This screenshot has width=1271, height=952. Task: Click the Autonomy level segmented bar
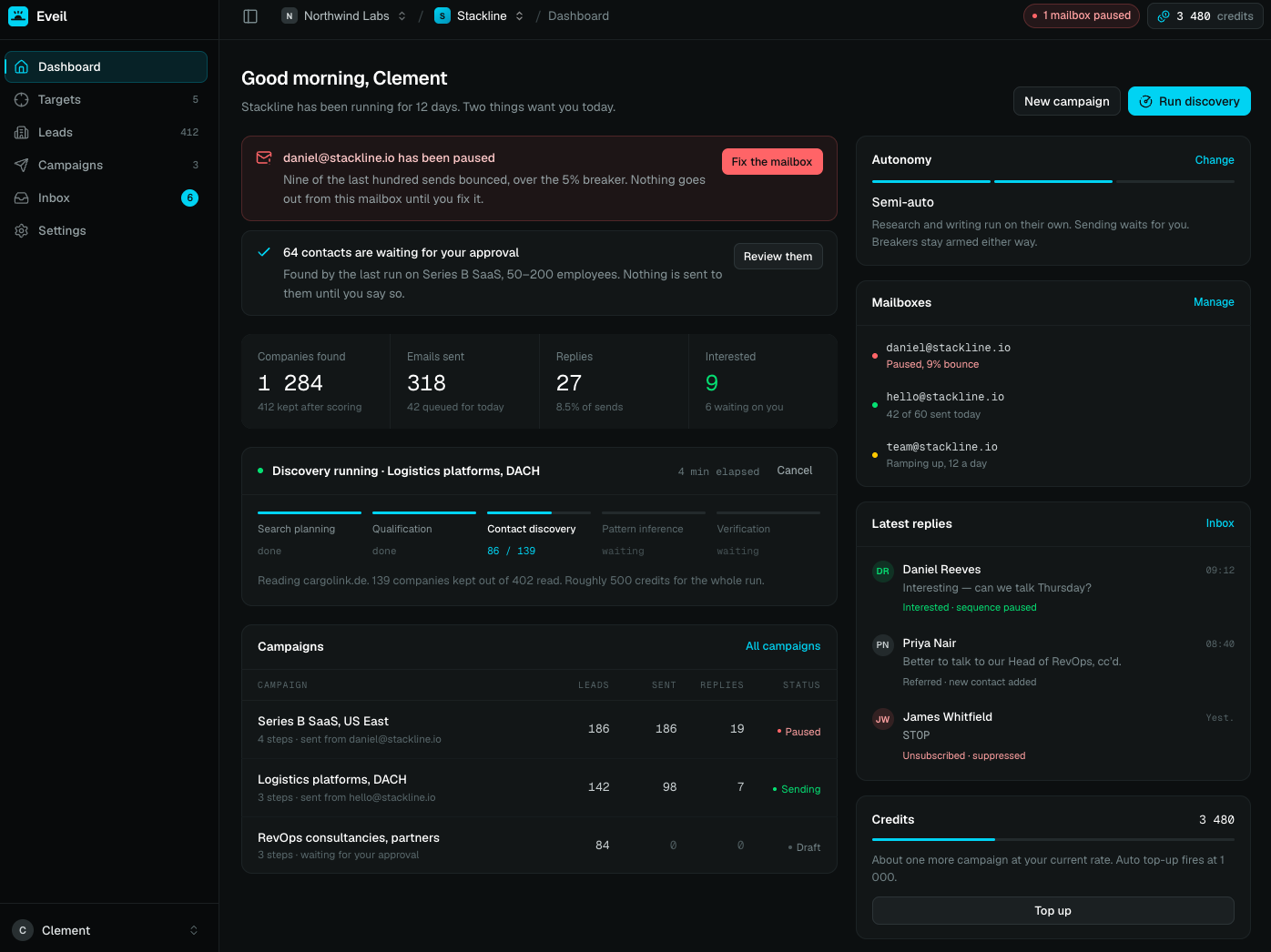(1052, 181)
